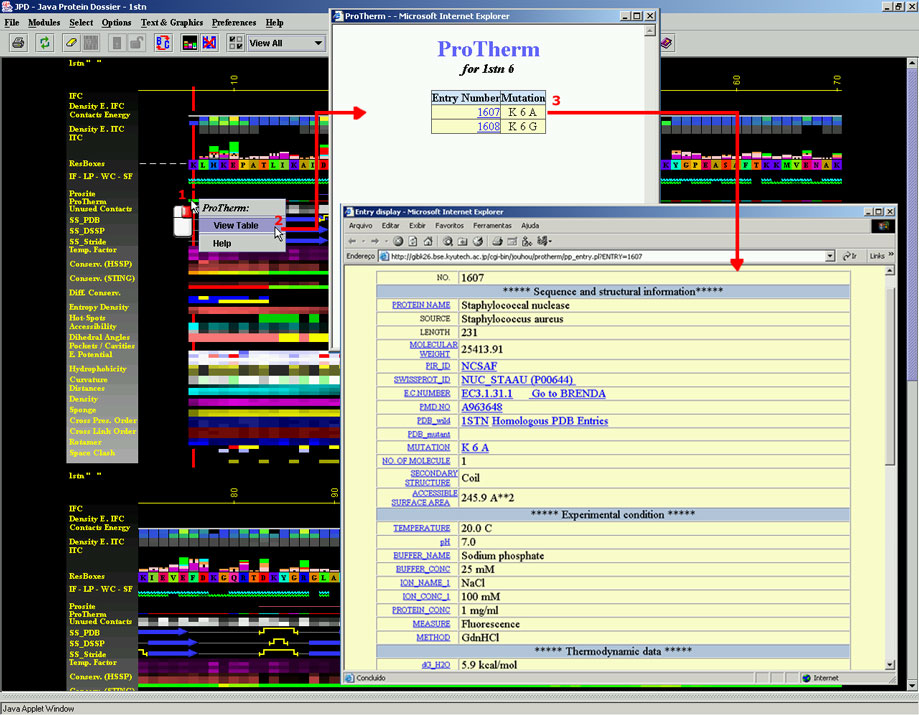Open the back-history dropdown arrow
This screenshot has height=715, width=919.
(x=363, y=241)
